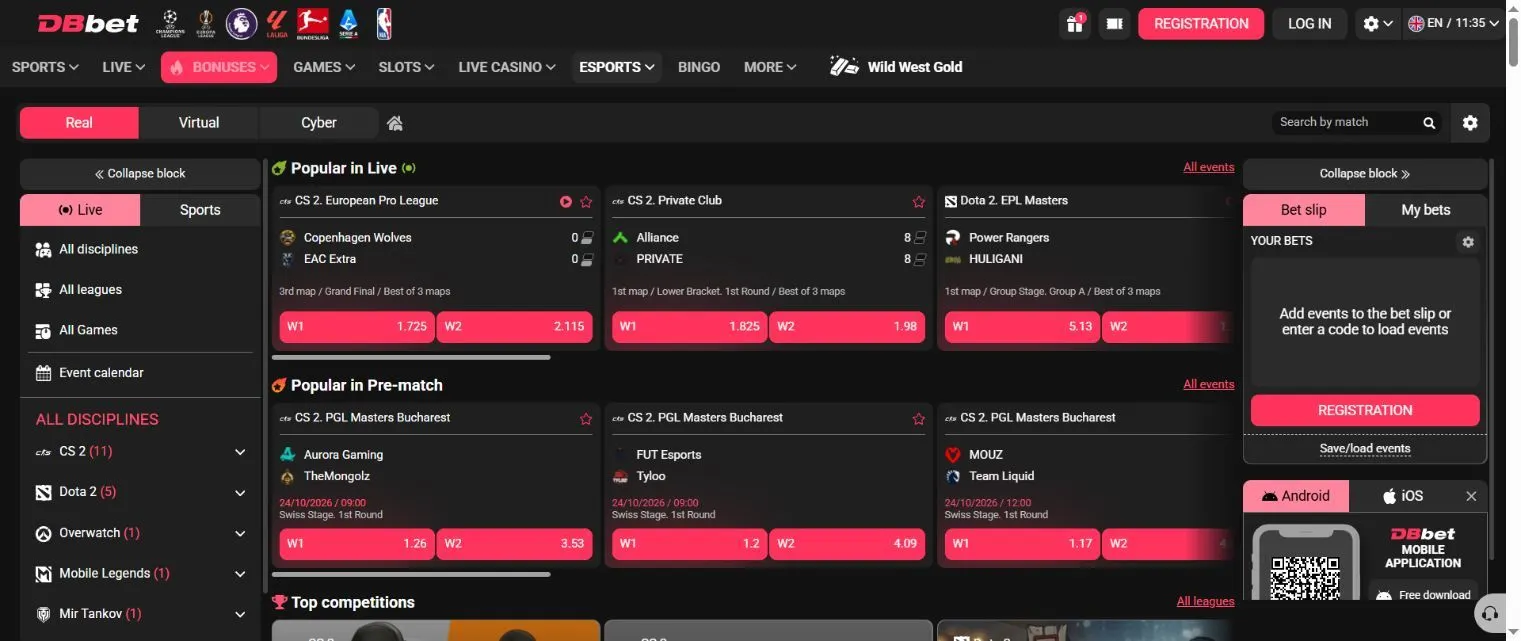The image size is (1521, 641).
Task: Open the BONUSES menu
Action: [219, 67]
